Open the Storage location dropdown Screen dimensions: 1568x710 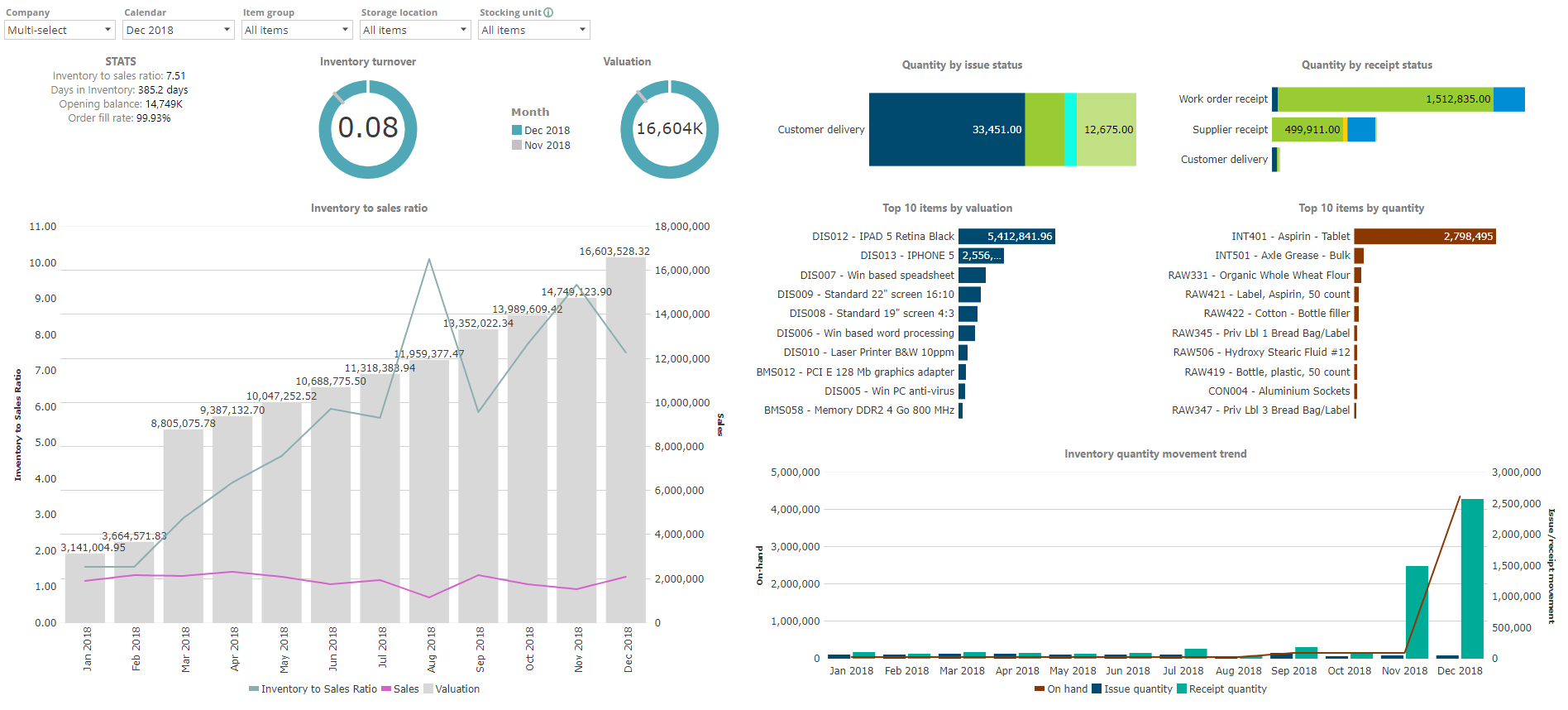point(415,30)
